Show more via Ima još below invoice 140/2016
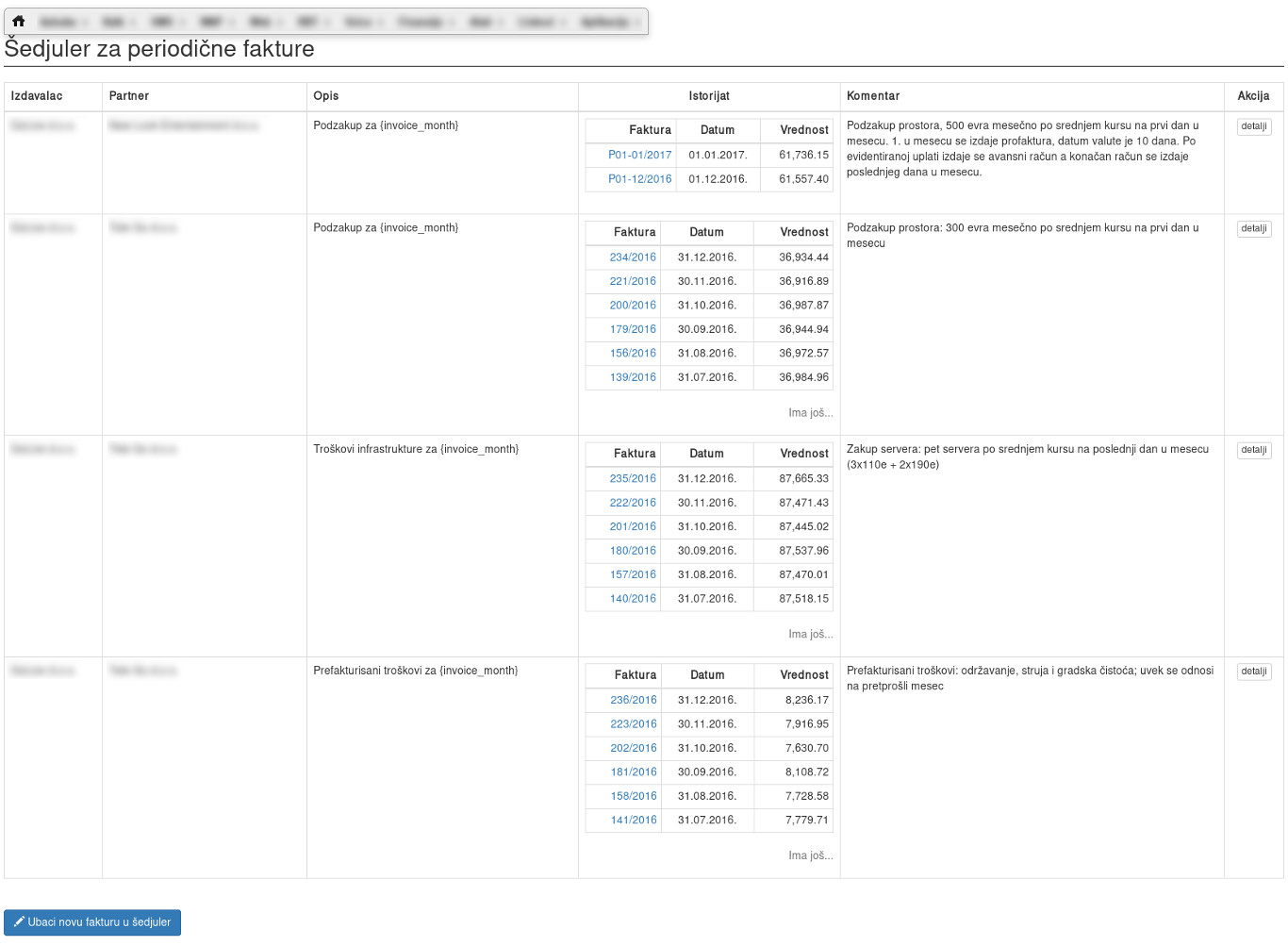 [810, 635]
